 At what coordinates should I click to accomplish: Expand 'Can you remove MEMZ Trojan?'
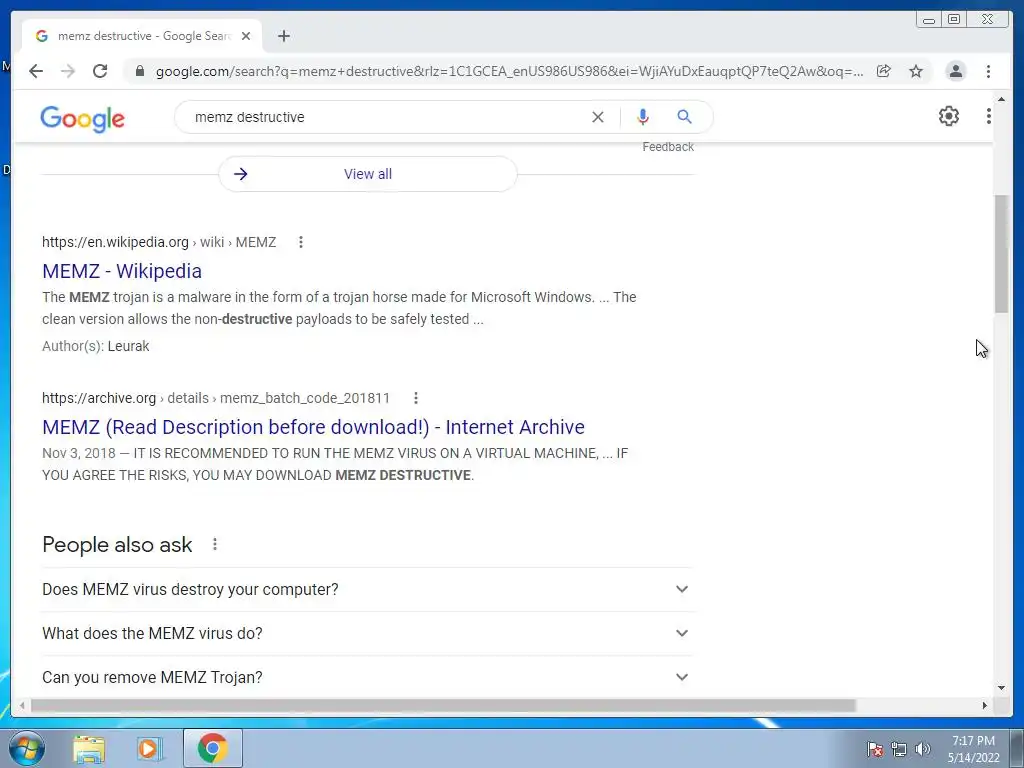coord(366,677)
